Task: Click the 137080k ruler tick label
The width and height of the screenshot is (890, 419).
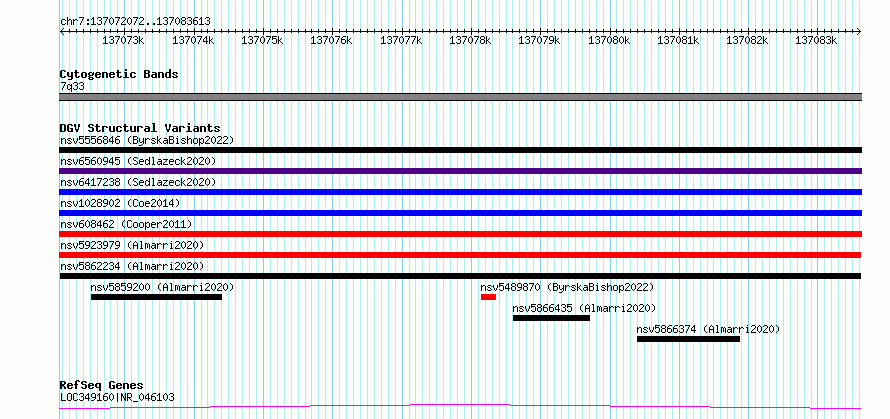Action: 609,40
